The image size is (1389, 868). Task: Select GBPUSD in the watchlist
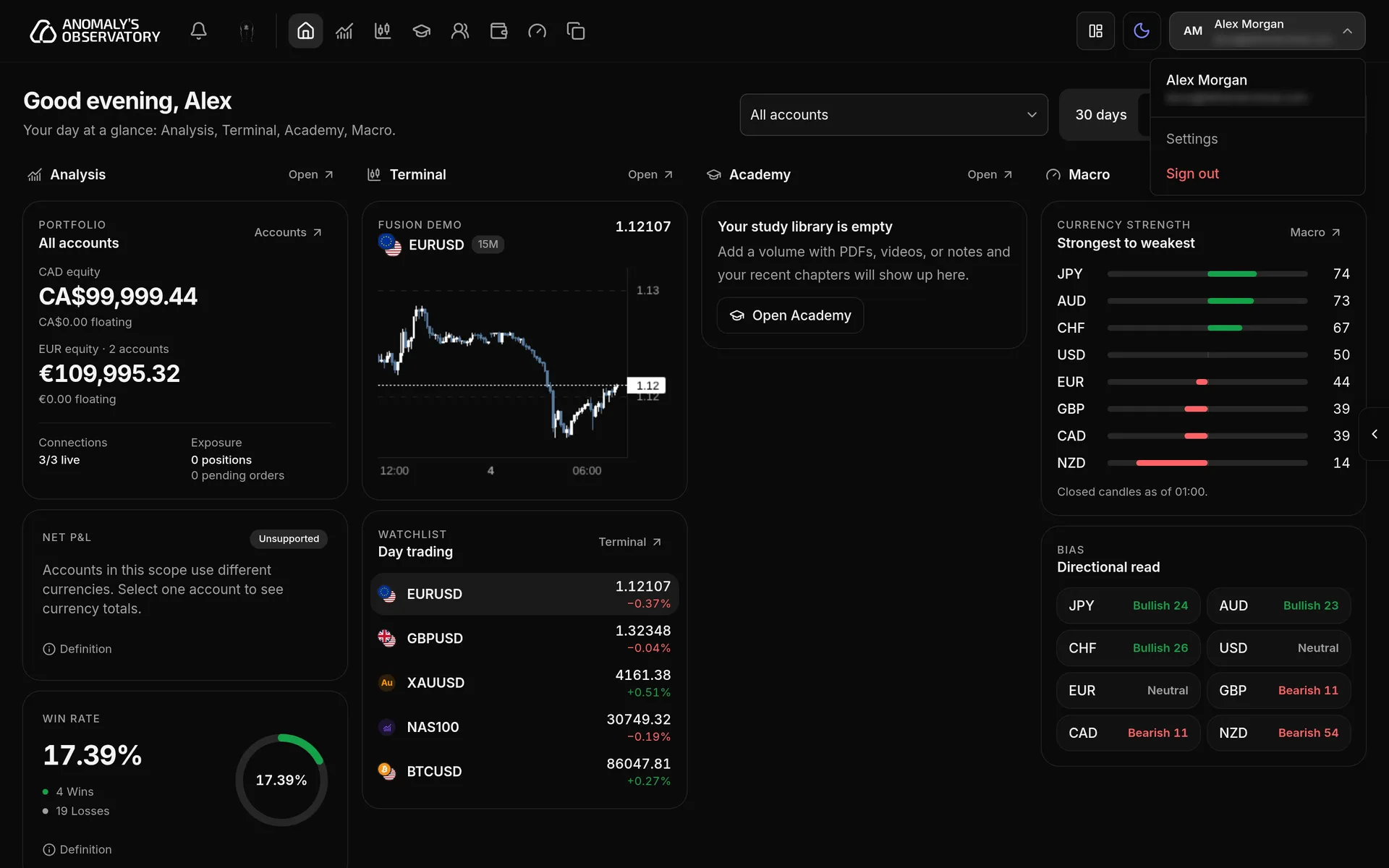pos(524,639)
